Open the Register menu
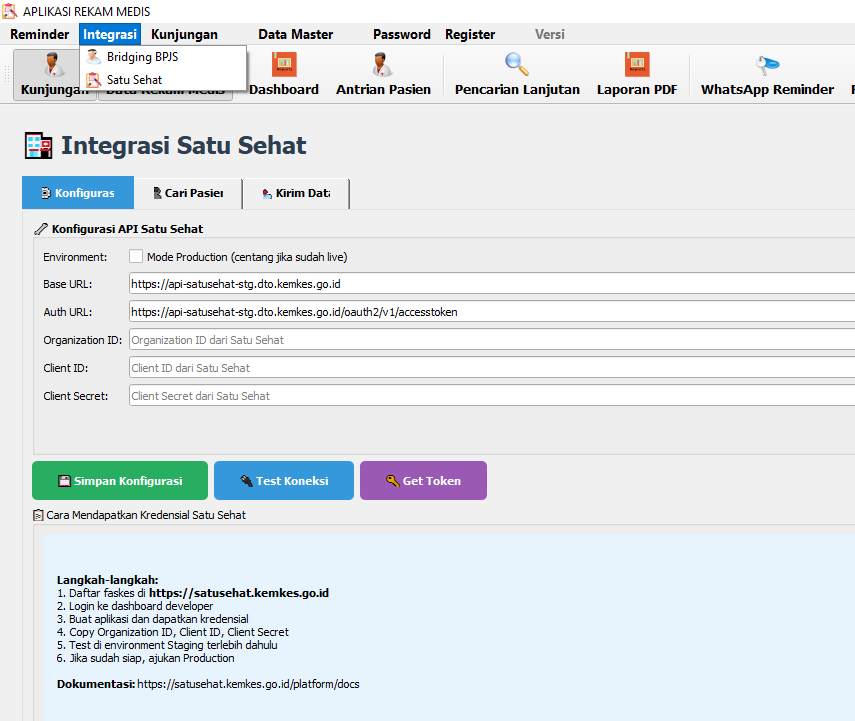The width and height of the screenshot is (855, 721). [470, 34]
